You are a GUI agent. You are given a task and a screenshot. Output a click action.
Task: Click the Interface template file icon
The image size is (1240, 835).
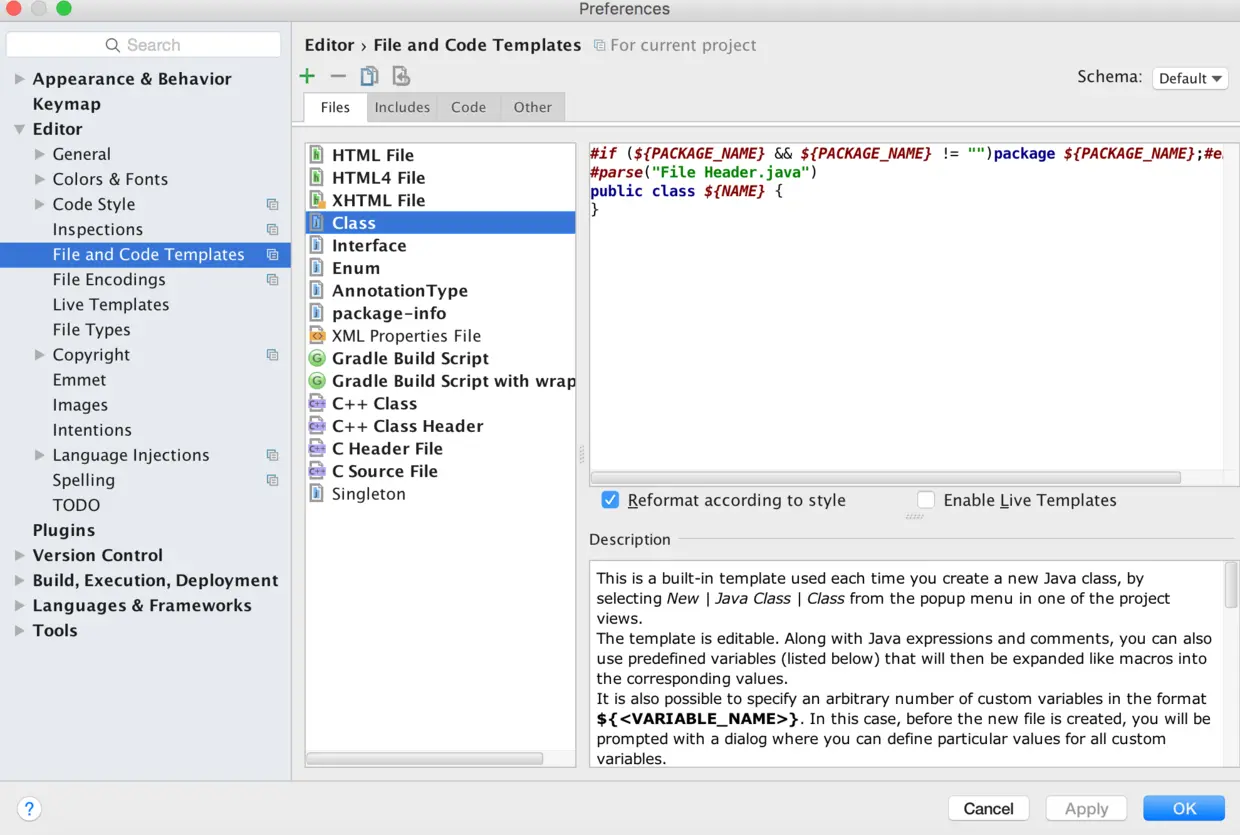pyautogui.click(x=317, y=245)
